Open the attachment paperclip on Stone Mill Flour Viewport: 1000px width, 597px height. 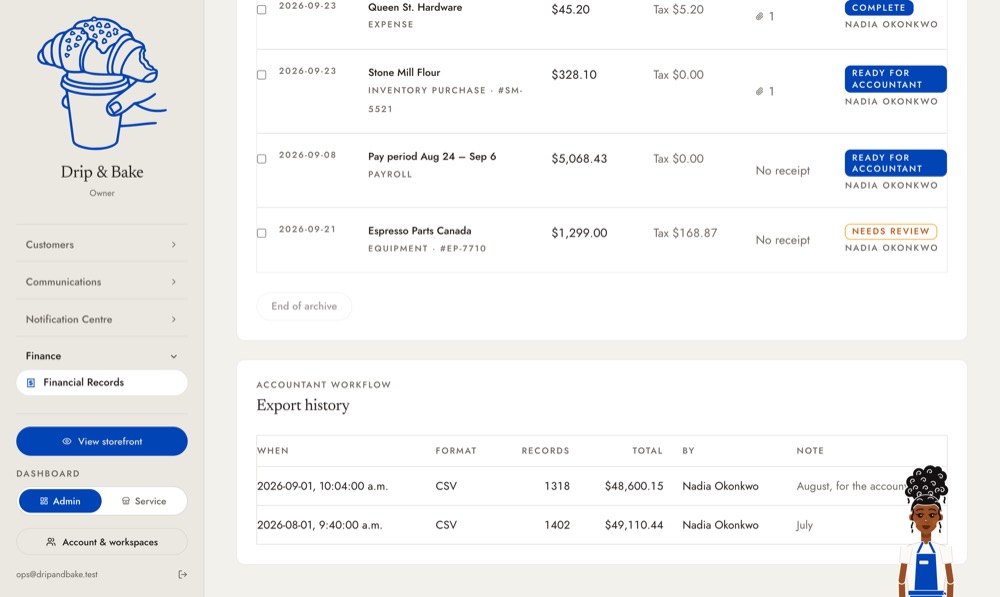pos(760,91)
